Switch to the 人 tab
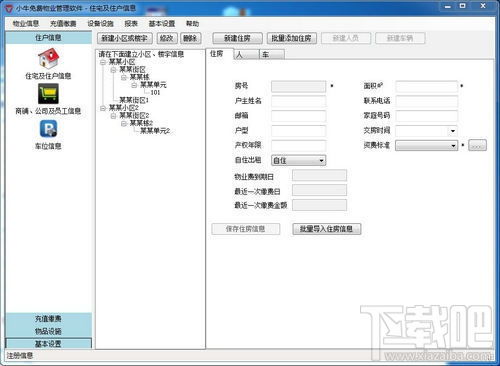The width and height of the screenshot is (500, 366). [x=246, y=55]
